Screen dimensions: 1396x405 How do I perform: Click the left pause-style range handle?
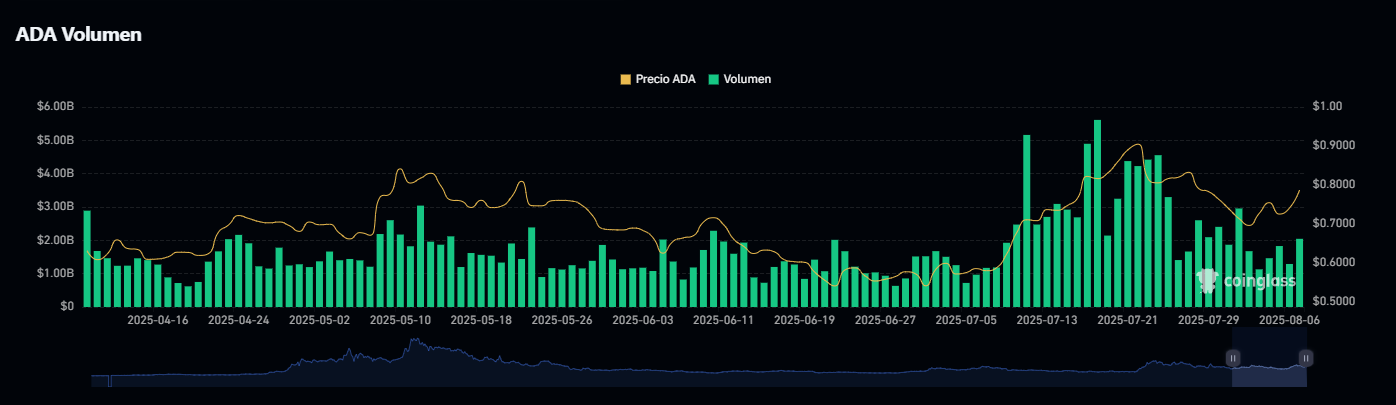1233,358
